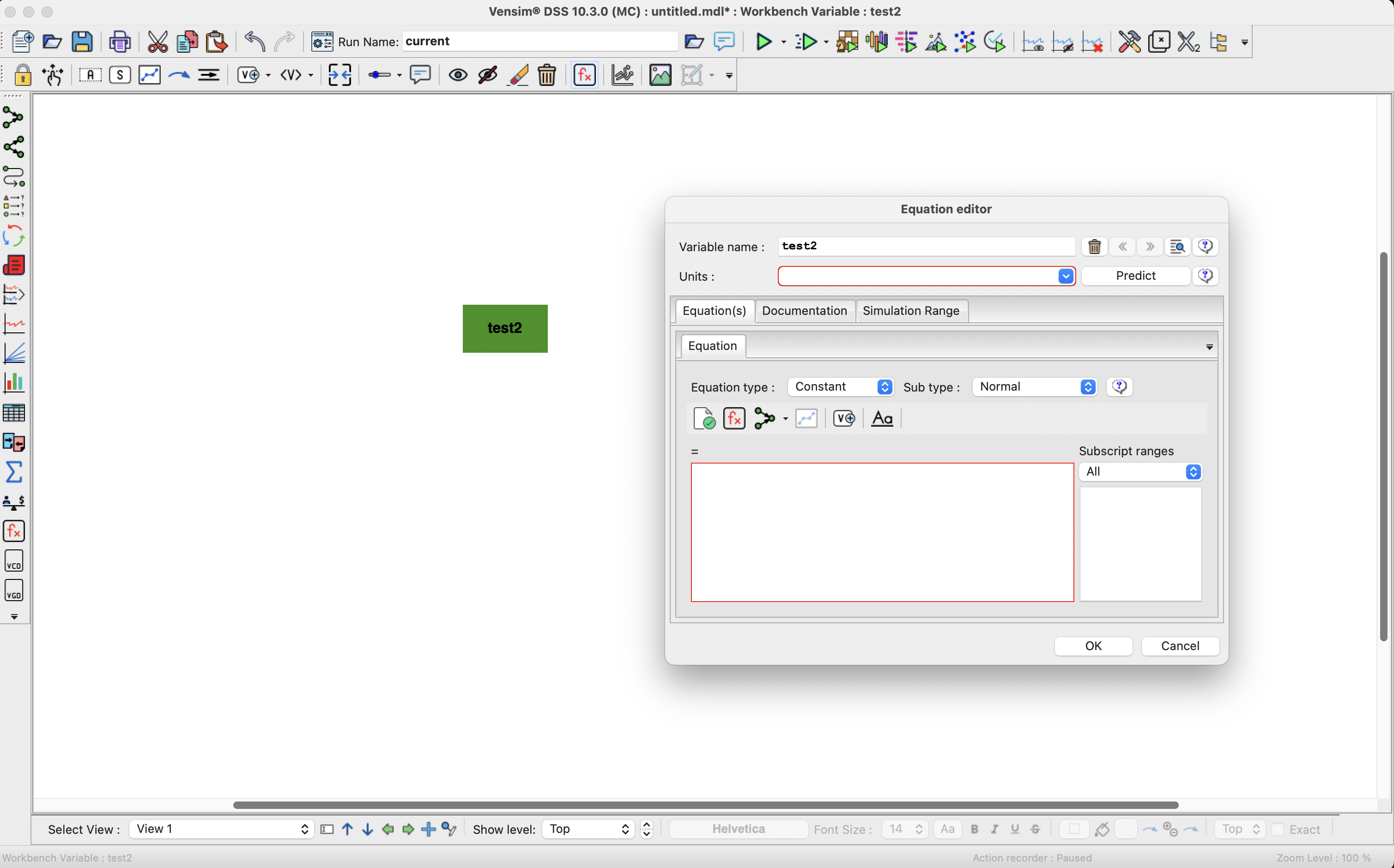
Task: Open the Document tool red icon
Action: pyautogui.click(x=14, y=265)
